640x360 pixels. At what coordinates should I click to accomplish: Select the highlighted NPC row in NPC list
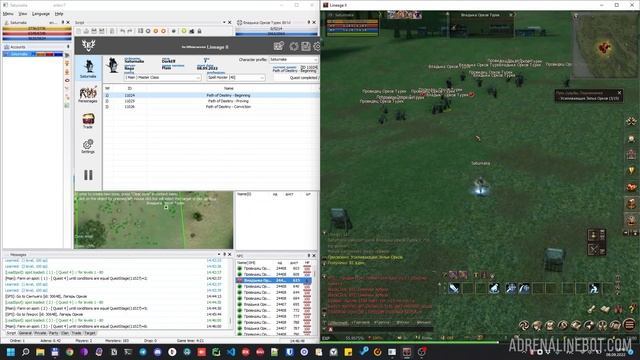(x=273, y=280)
